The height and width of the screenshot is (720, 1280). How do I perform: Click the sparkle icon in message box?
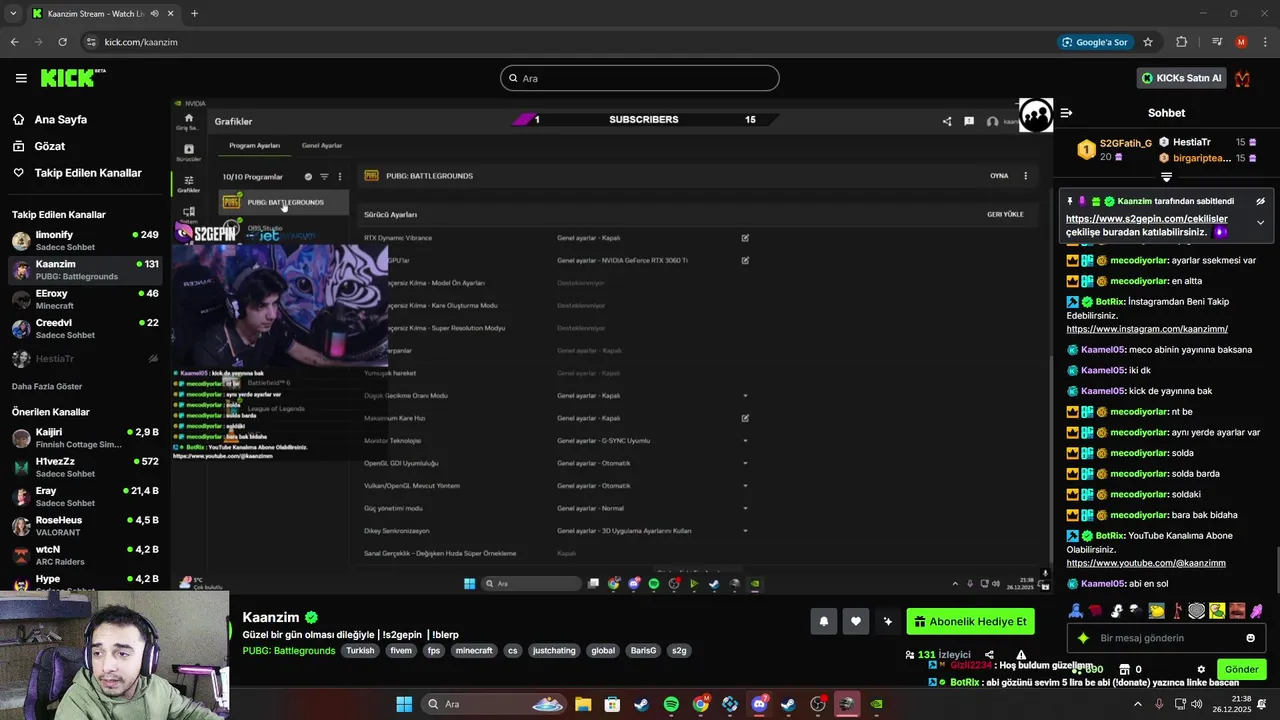pyautogui.click(x=1083, y=638)
